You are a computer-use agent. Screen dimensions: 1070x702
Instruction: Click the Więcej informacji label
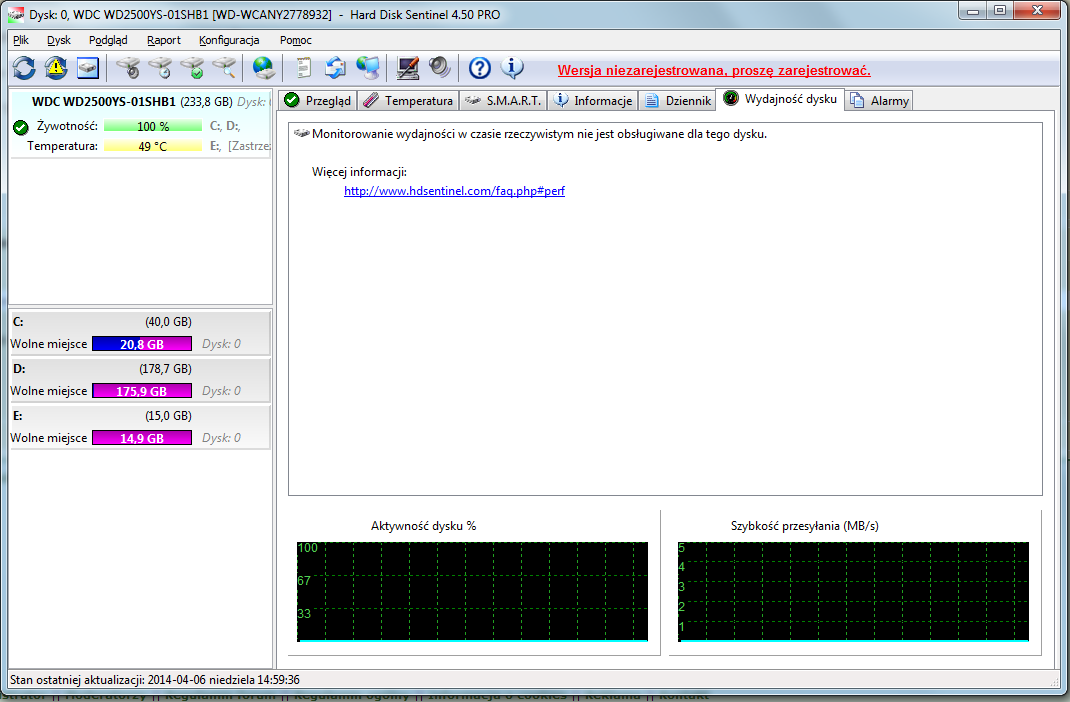coord(359,172)
